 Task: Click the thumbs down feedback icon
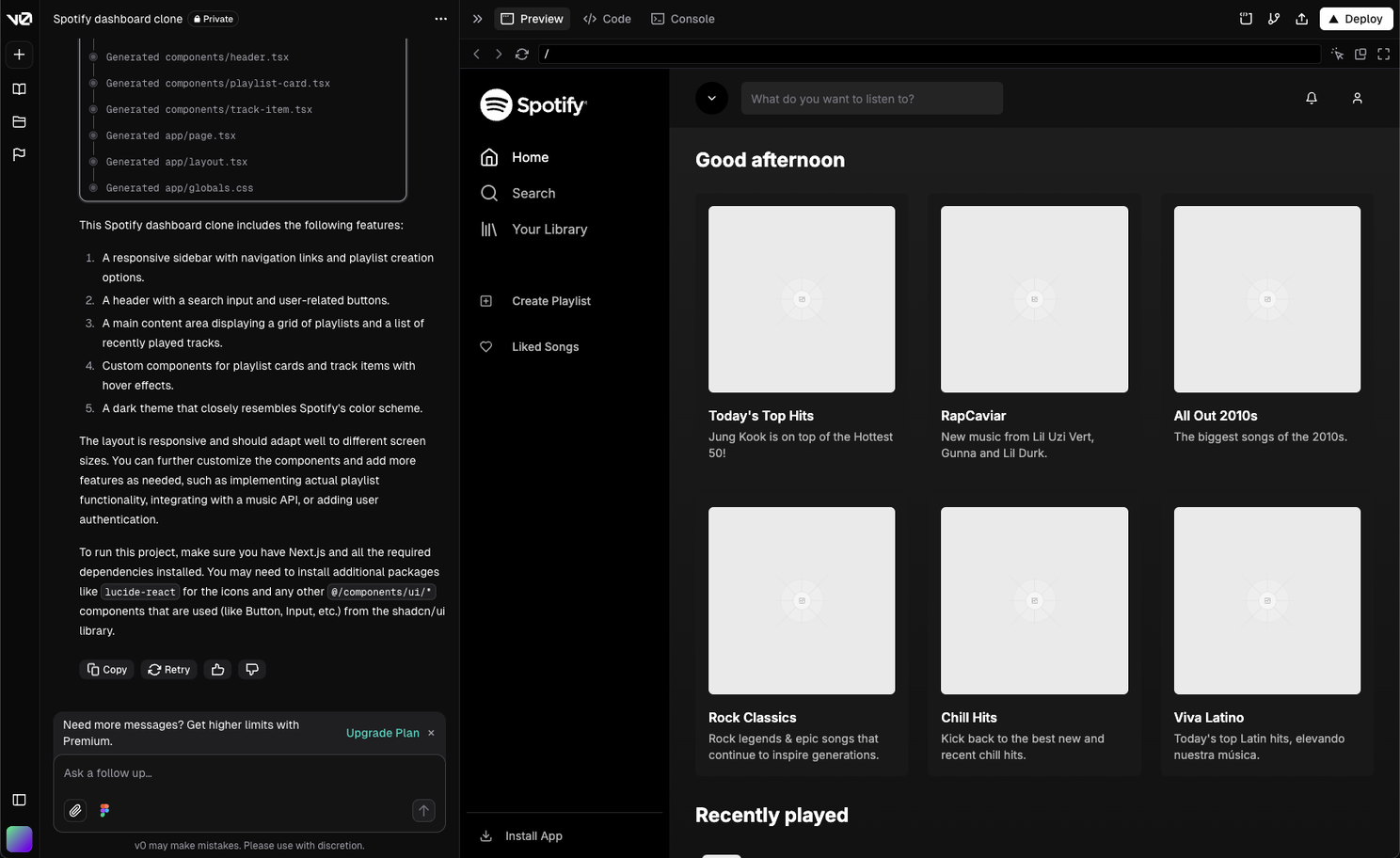pyautogui.click(x=252, y=670)
